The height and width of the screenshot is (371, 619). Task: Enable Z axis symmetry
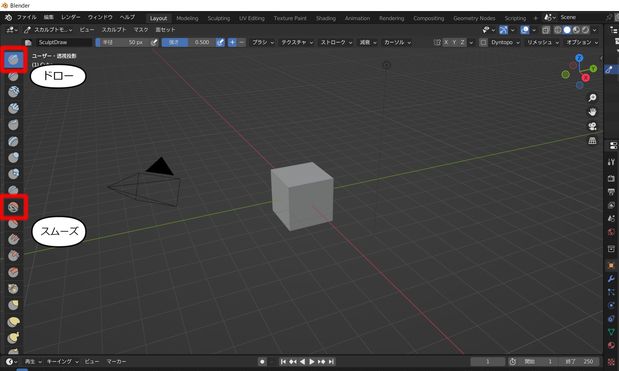462,42
